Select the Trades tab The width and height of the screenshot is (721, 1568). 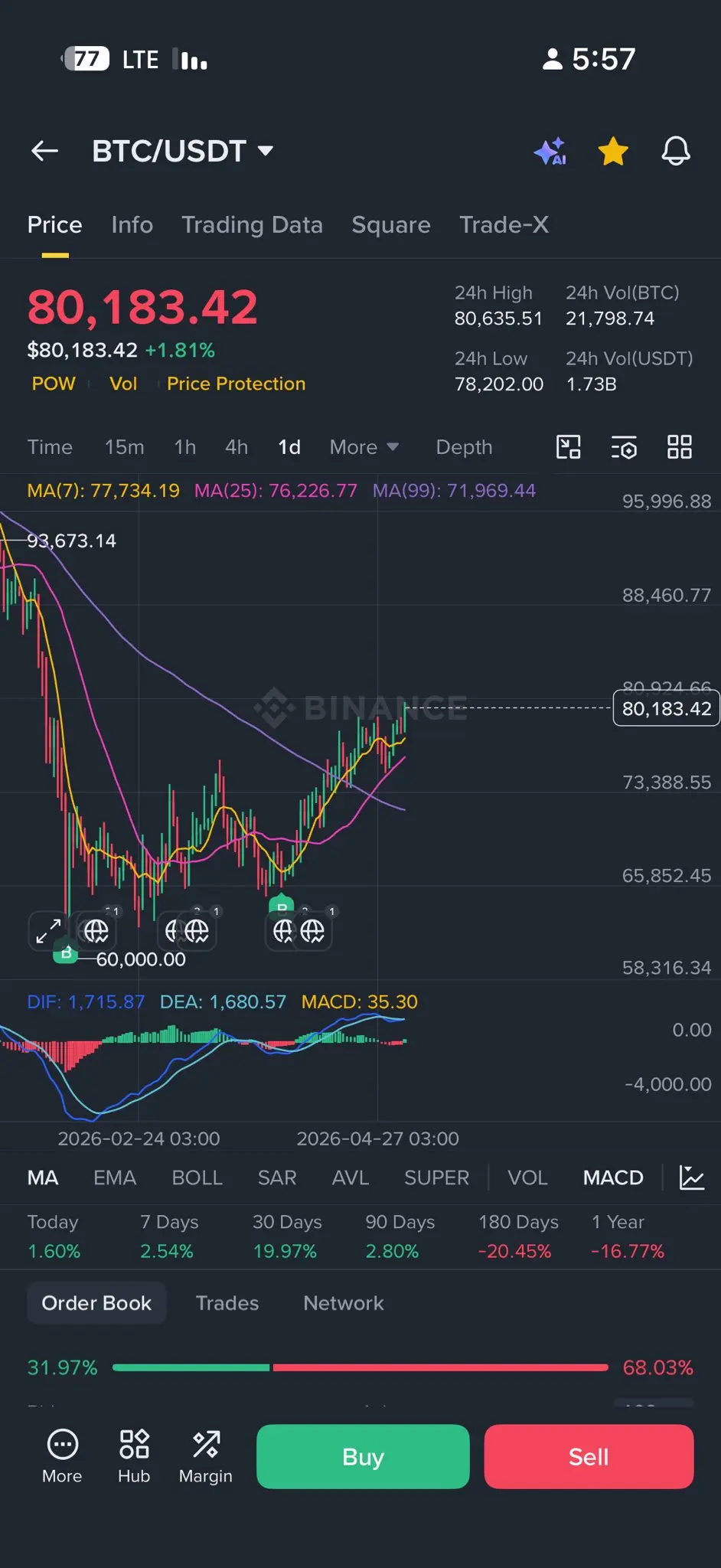(x=227, y=1303)
